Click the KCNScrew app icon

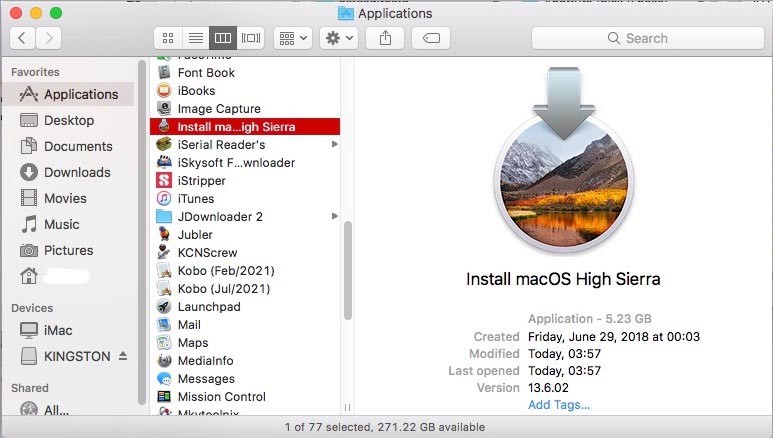click(164, 253)
